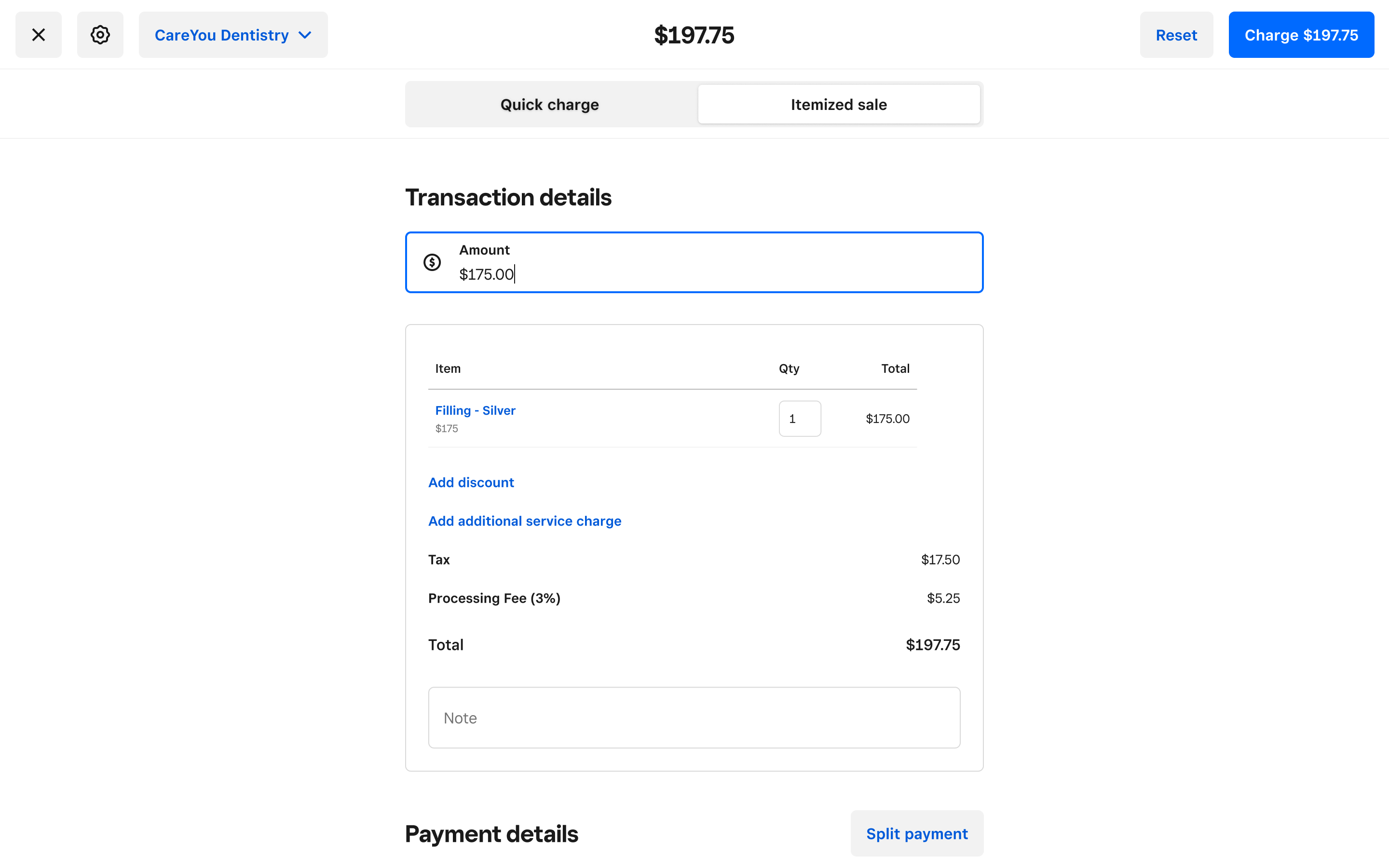Open the Filling - Silver item details
Image resolution: width=1389 pixels, height=868 pixels.
coord(475,410)
